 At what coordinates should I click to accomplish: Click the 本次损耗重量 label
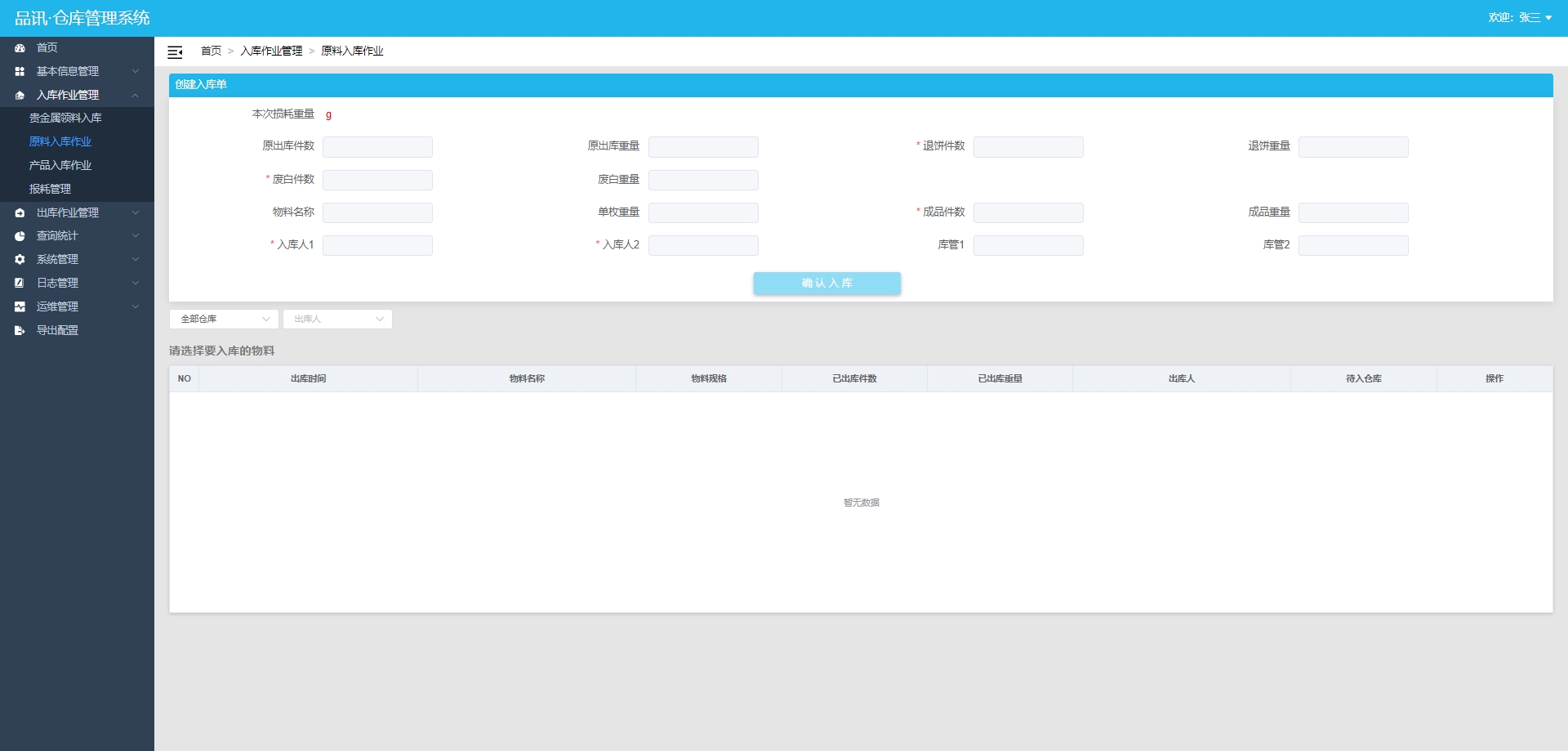click(283, 114)
